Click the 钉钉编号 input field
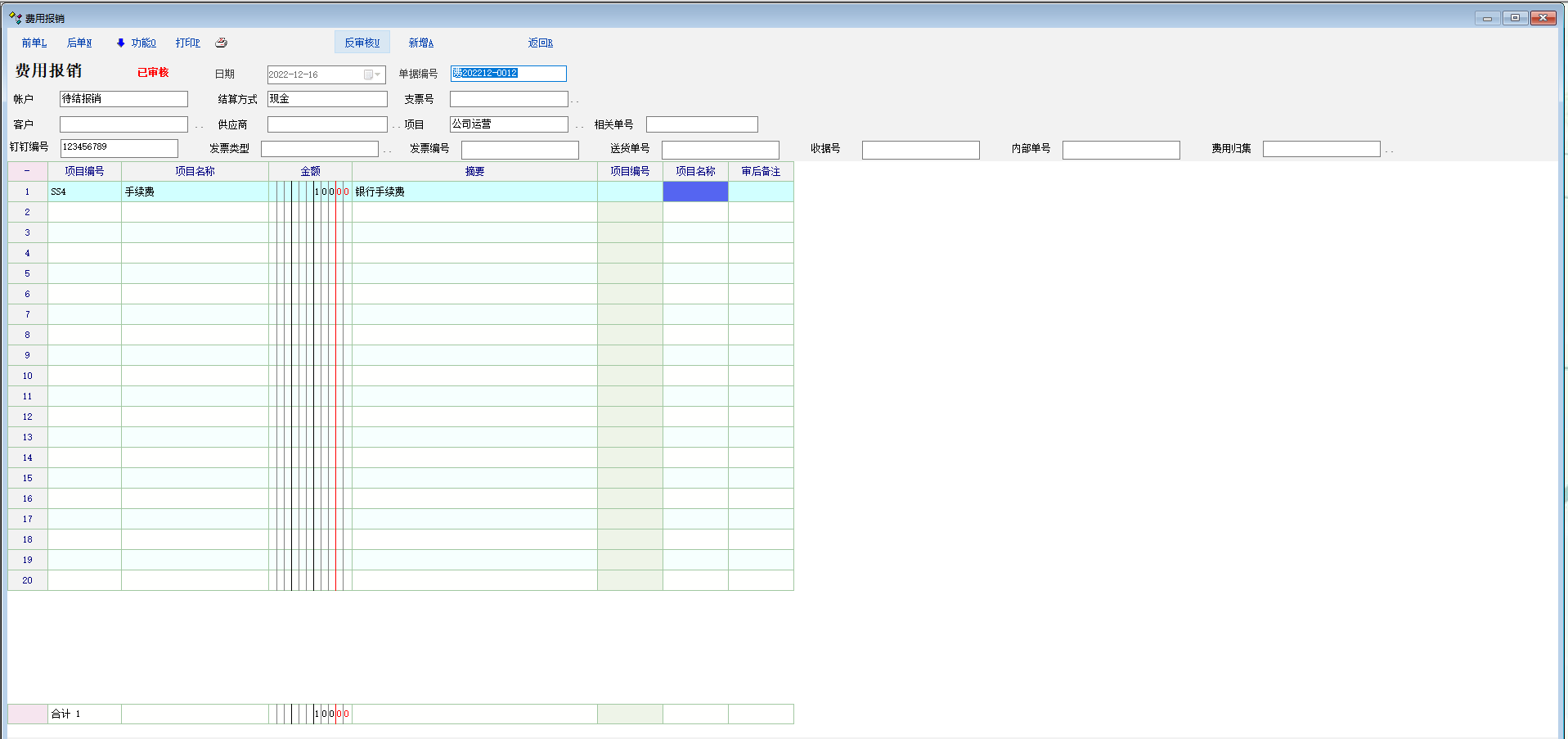The image size is (1568, 739). coord(119,147)
